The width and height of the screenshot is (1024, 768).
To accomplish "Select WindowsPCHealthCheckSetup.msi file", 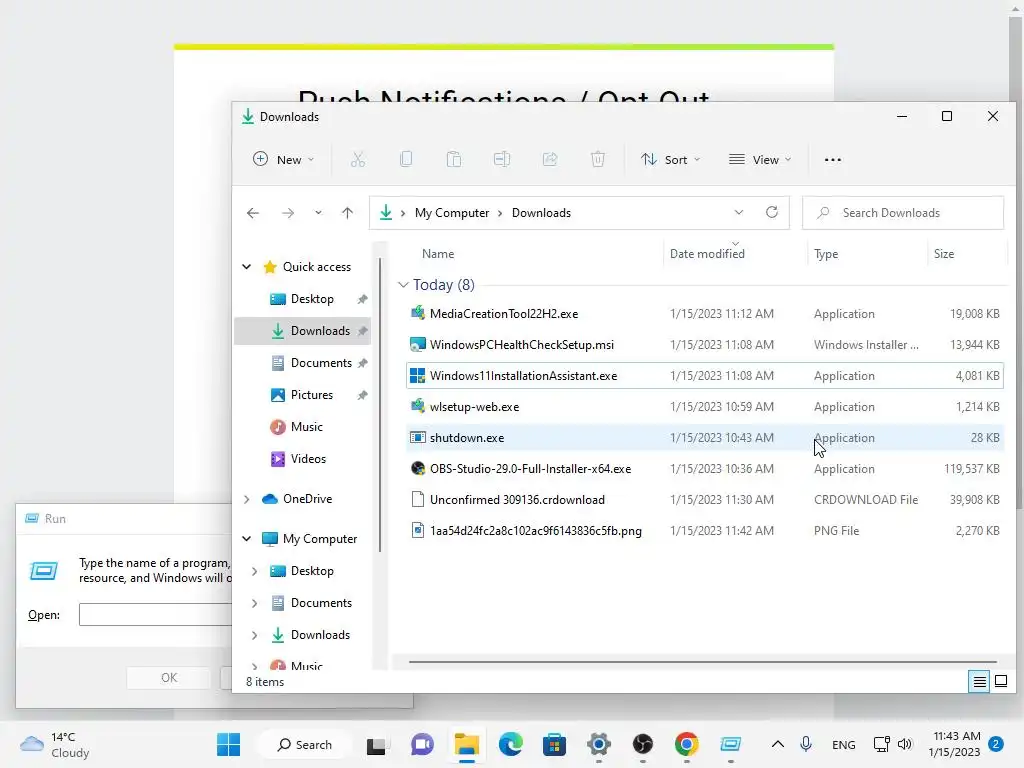I will 705,345.
